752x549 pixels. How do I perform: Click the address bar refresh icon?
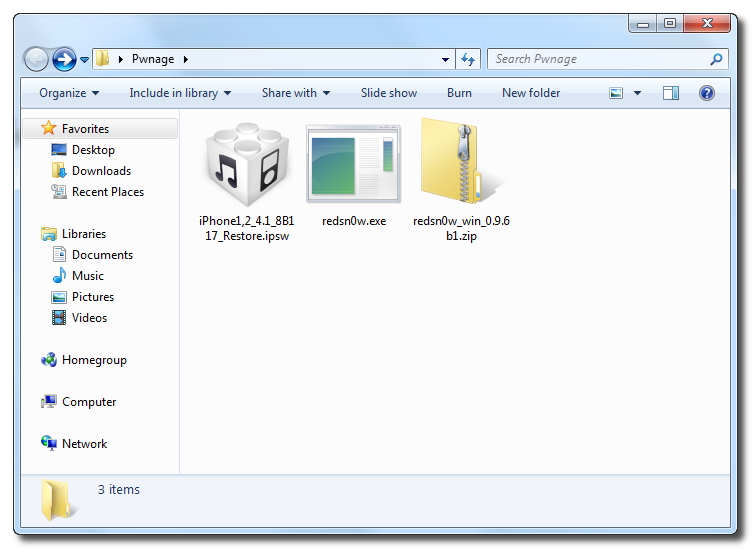[468, 59]
